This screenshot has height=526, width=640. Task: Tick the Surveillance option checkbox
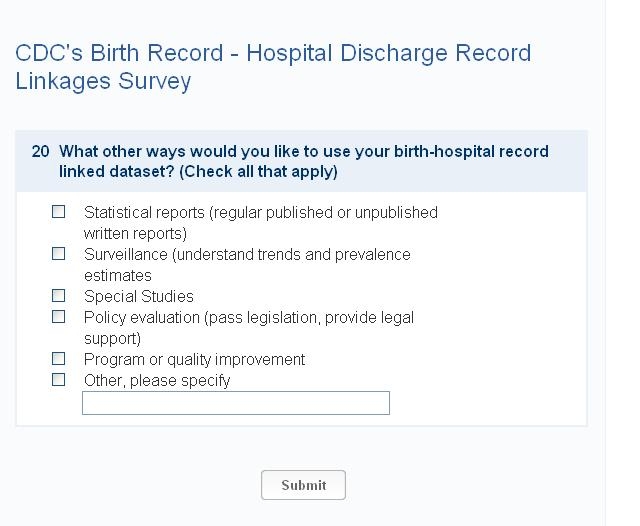point(59,254)
